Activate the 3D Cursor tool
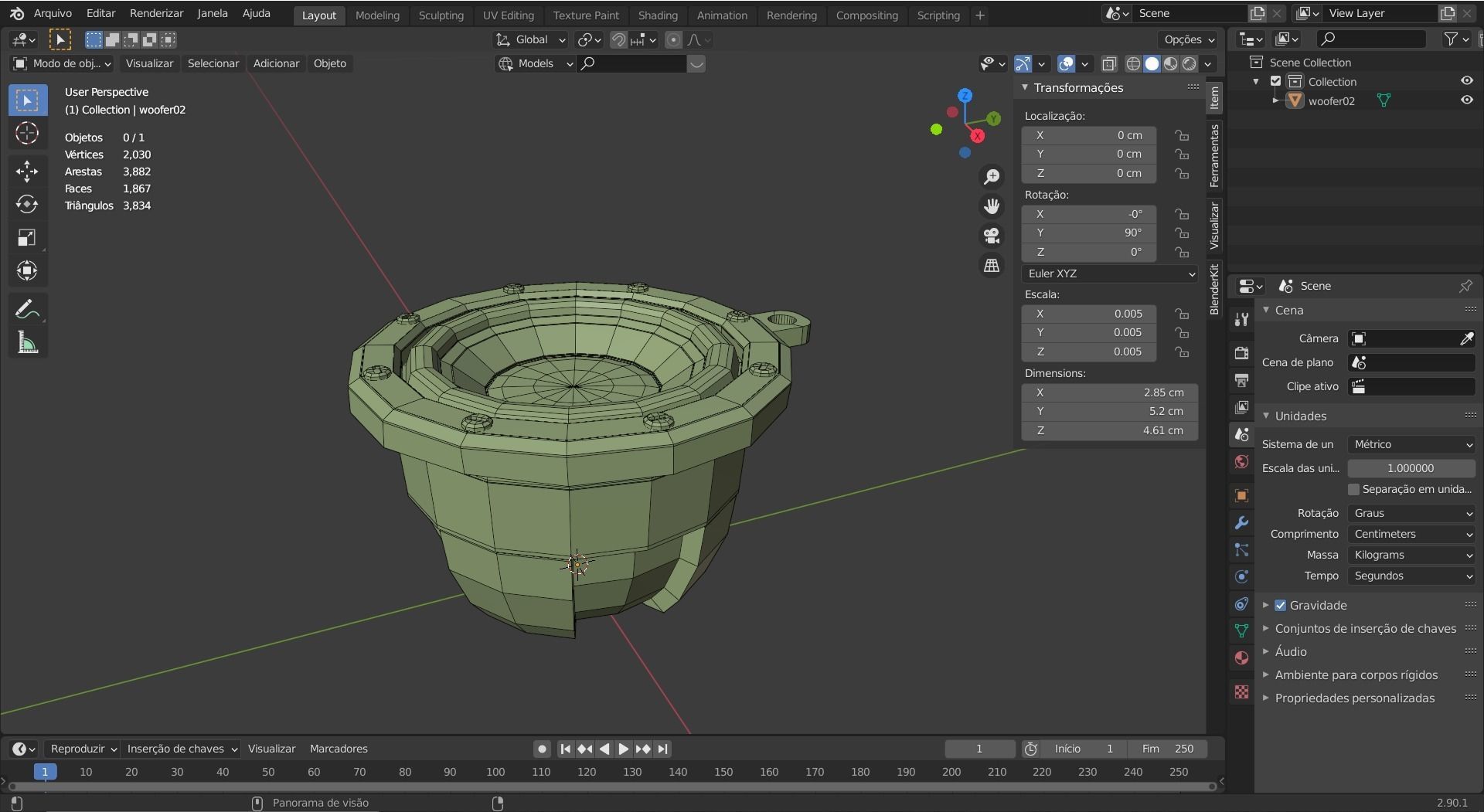 (x=28, y=134)
